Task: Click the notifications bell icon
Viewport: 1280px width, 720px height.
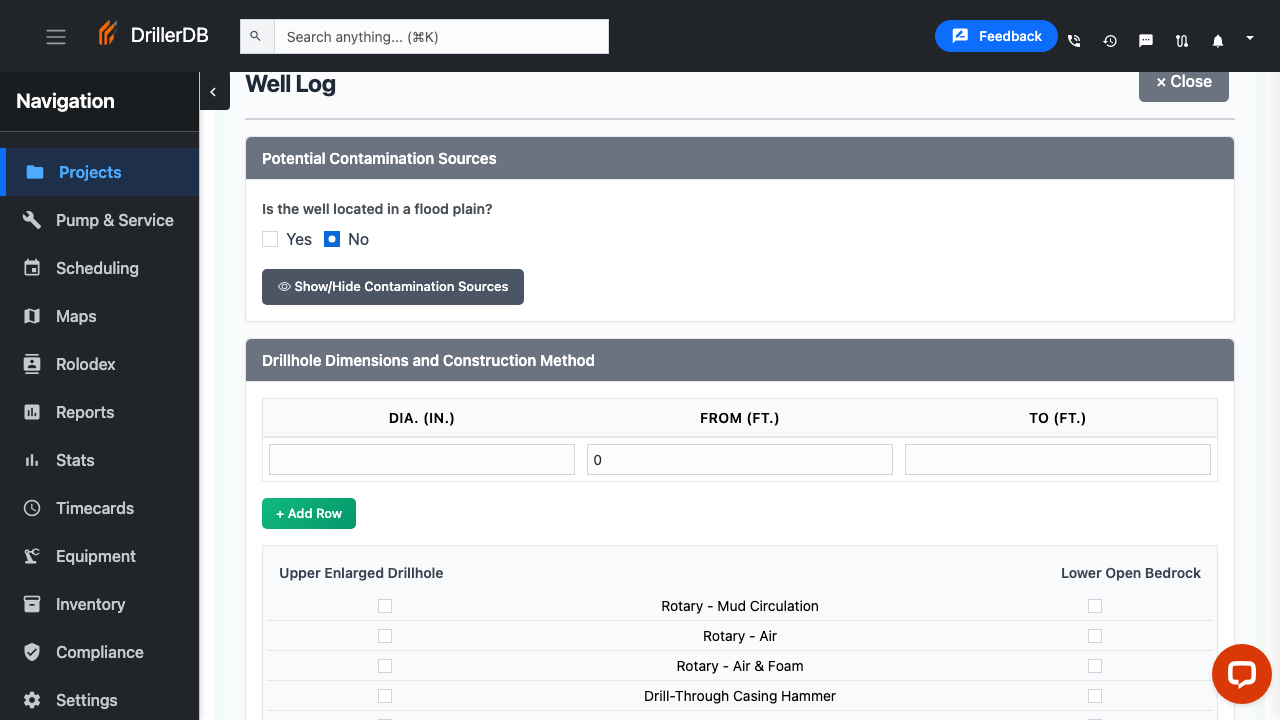Action: 1217,41
